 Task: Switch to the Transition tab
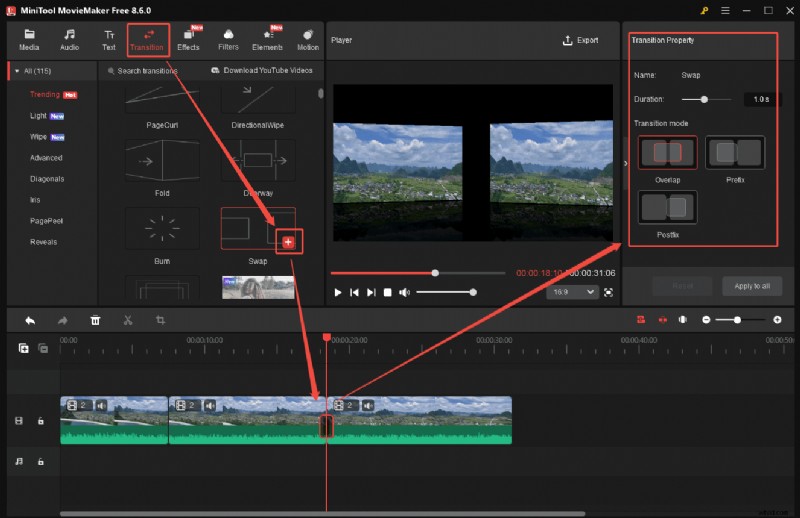click(x=147, y=40)
